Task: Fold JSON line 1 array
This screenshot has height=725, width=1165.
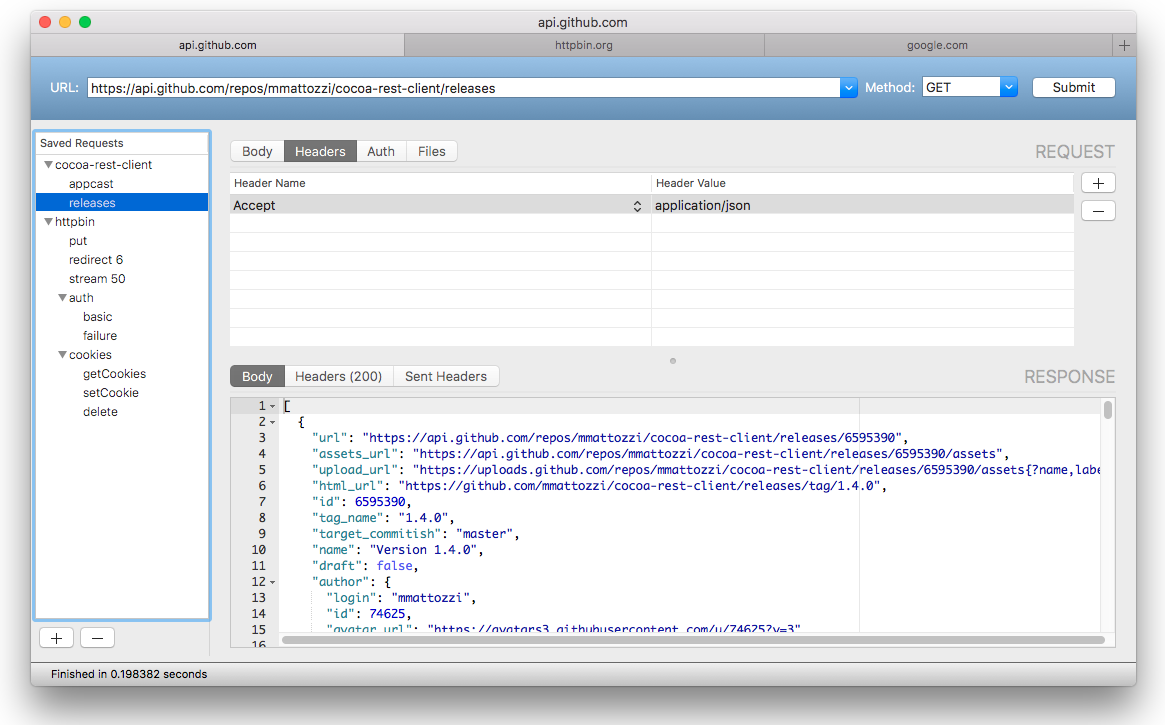Action: coord(273,406)
